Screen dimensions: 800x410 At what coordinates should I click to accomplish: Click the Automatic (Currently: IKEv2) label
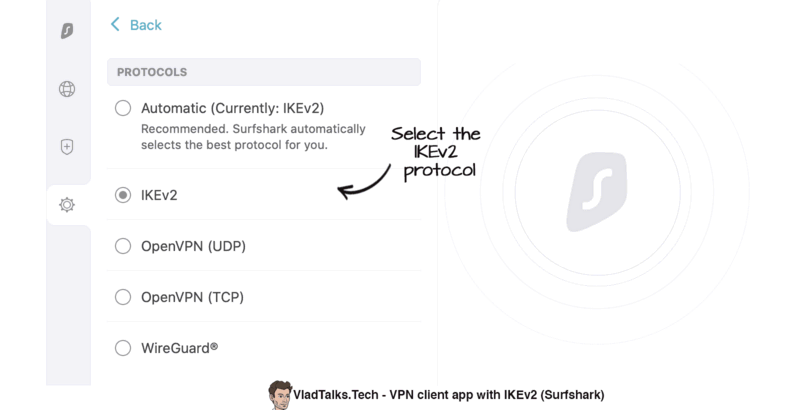(x=233, y=108)
